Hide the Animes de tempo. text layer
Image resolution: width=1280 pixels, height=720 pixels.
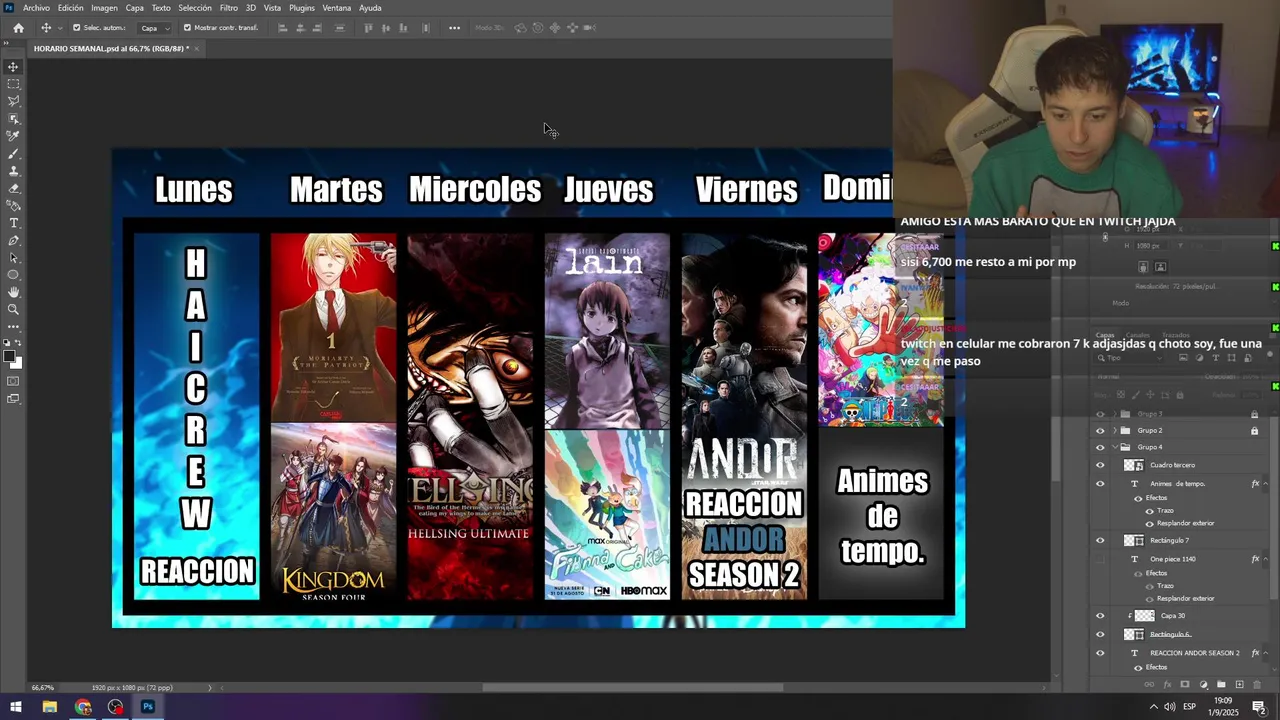point(1100,484)
